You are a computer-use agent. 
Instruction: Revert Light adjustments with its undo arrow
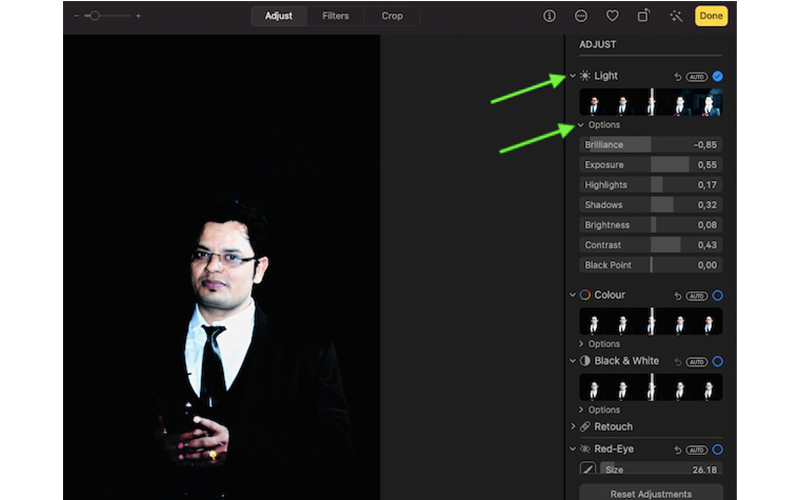coord(678,76)
